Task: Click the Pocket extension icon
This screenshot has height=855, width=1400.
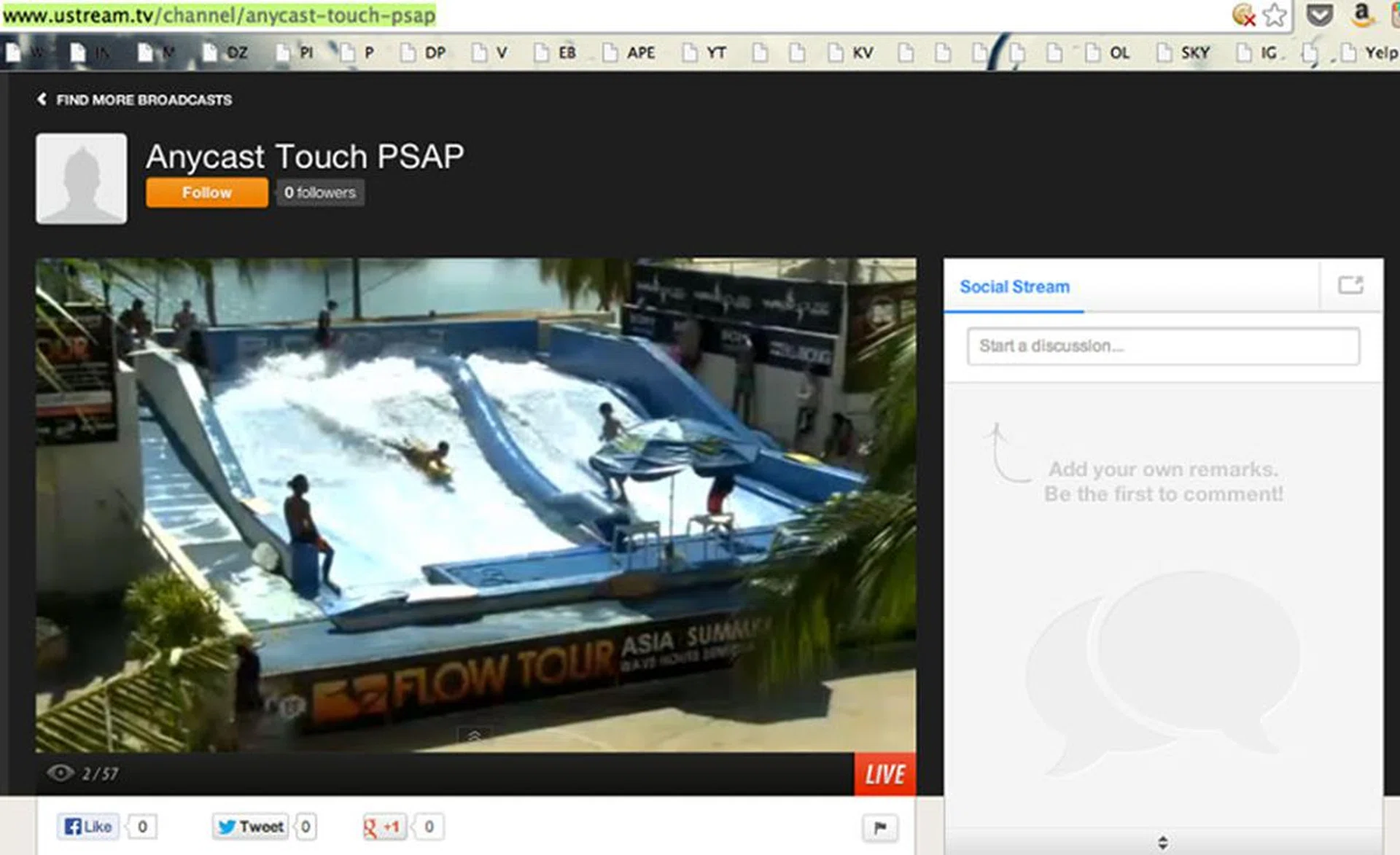Action: 1319,15
